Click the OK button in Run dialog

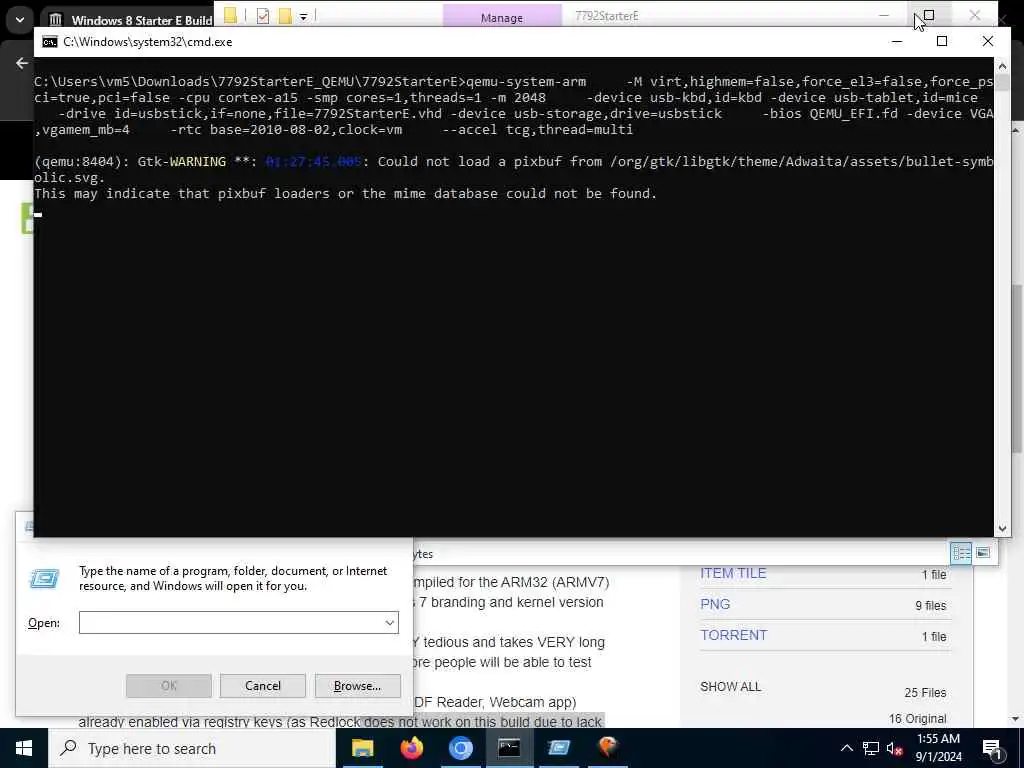click(x=168, y=686)
